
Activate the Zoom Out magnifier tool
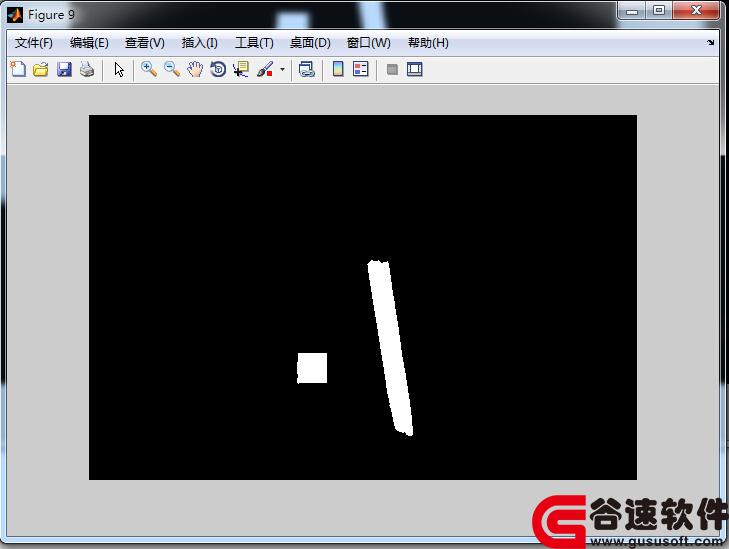pos(172,69)
